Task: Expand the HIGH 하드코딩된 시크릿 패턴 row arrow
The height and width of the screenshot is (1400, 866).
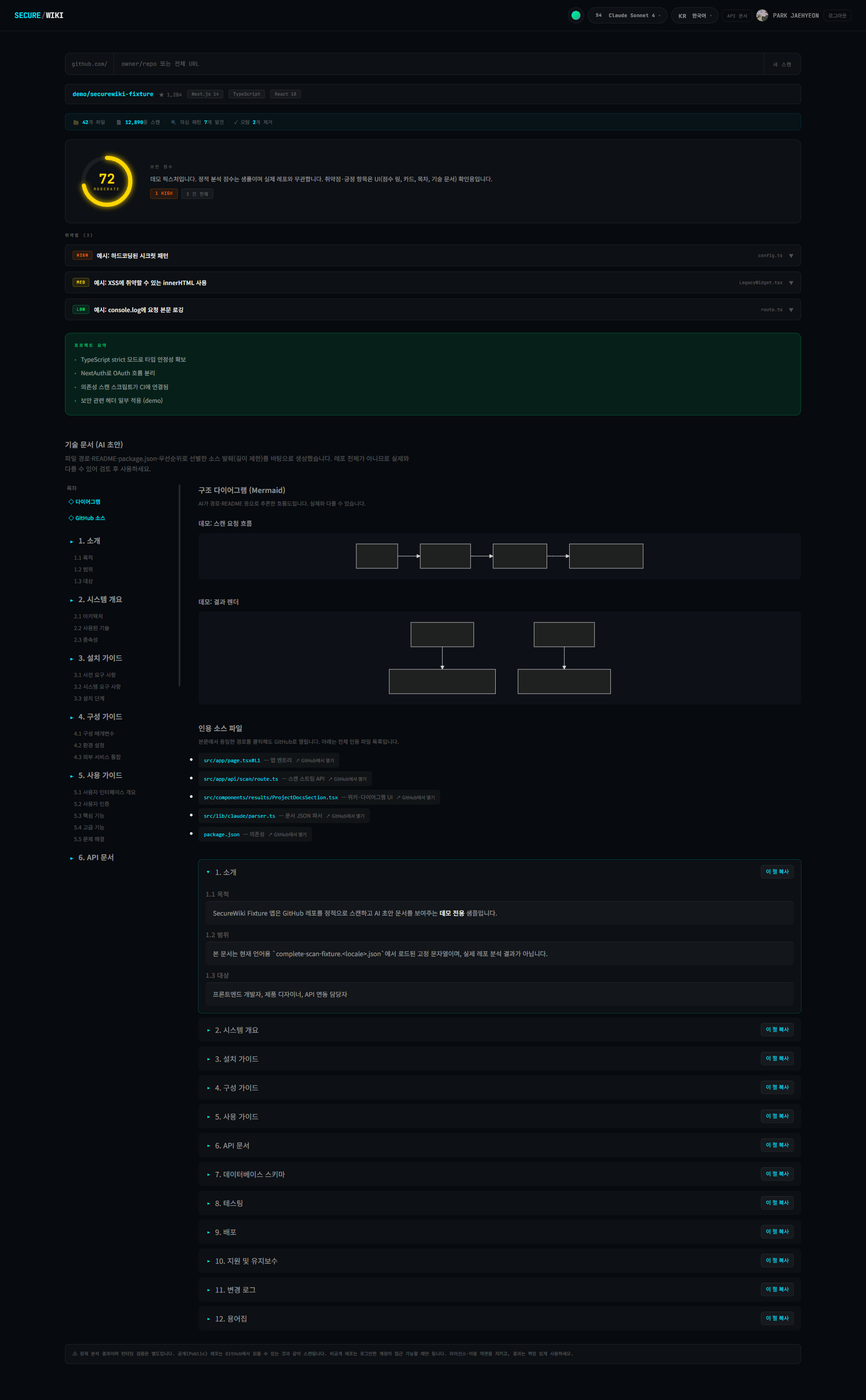Action: [x=791, y=256]
